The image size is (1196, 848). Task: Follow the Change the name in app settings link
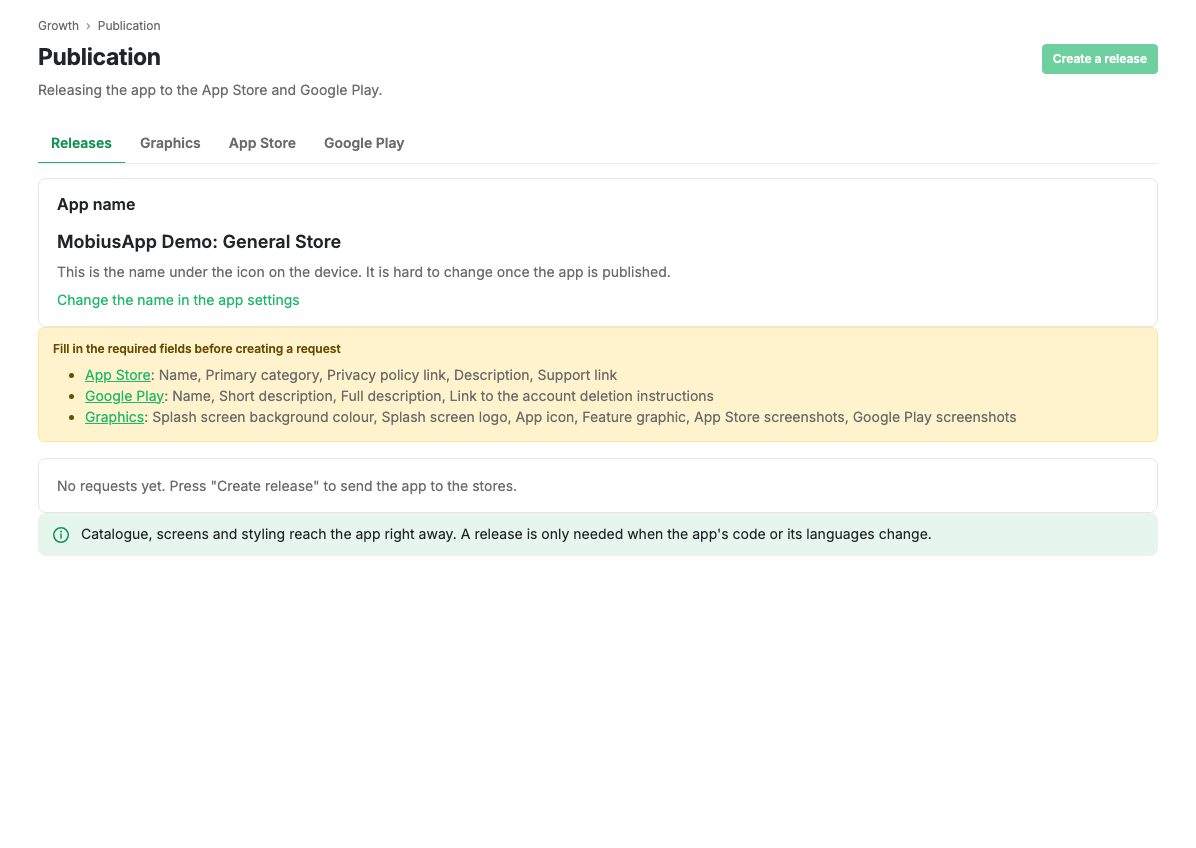coord(178,300)
